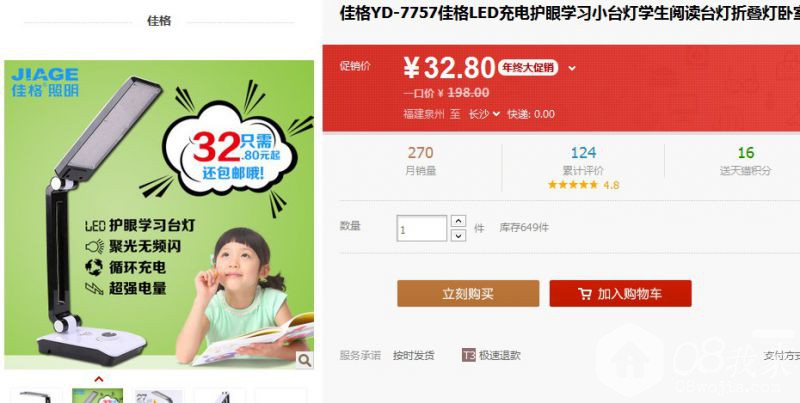Image resolution: width=800 pixels, height=403 pixels.
Task: Expand the 年终大促销 promotion dropdown arrow
Action: (x=572, y=68)
